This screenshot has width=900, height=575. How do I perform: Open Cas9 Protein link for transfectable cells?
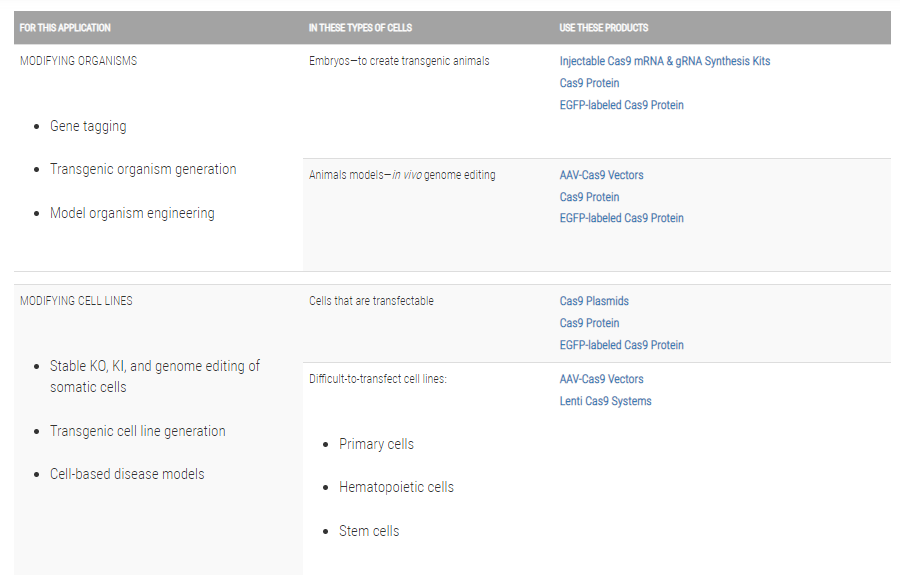click(589, 323)
